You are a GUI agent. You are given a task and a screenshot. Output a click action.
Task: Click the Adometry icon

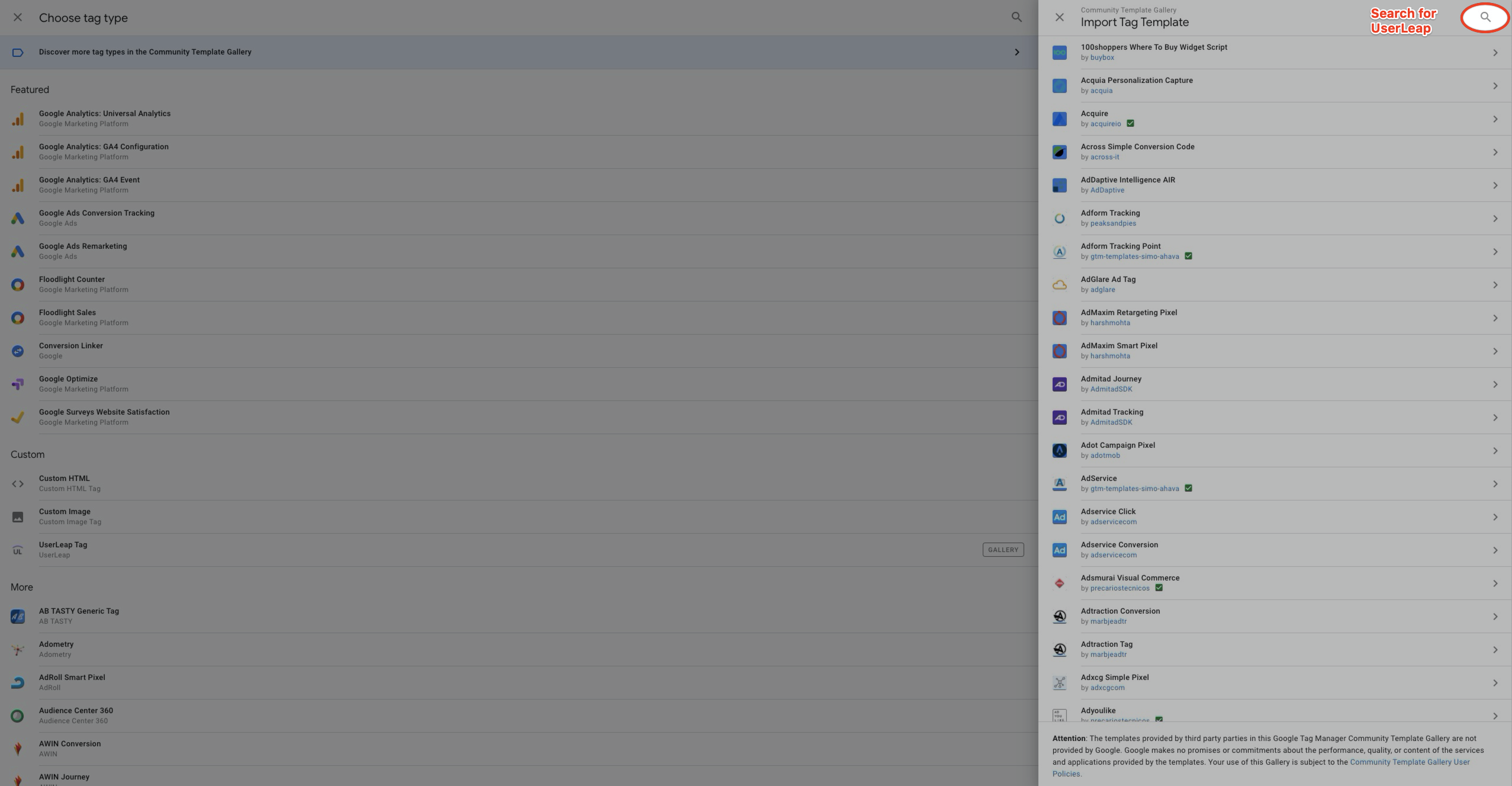tap(18, 650)
